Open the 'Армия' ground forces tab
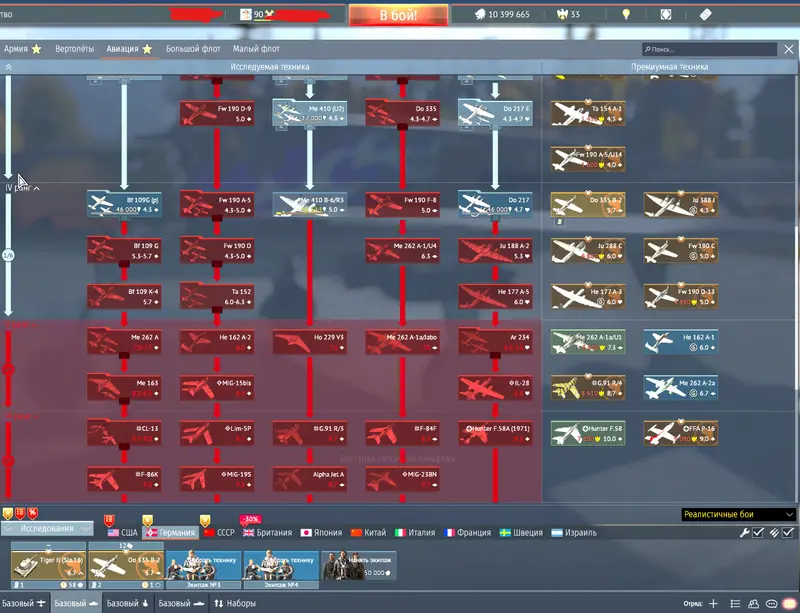 (x=21, y=48)
